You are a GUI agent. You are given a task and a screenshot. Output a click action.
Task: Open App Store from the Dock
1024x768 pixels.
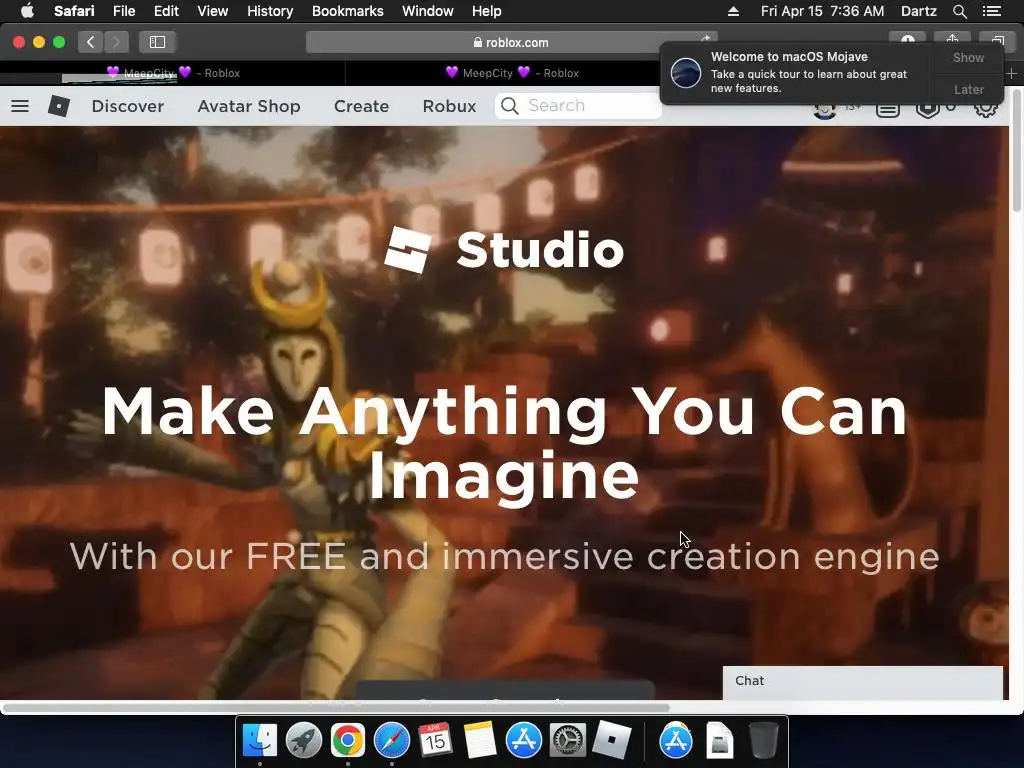(x=524, y=741)
